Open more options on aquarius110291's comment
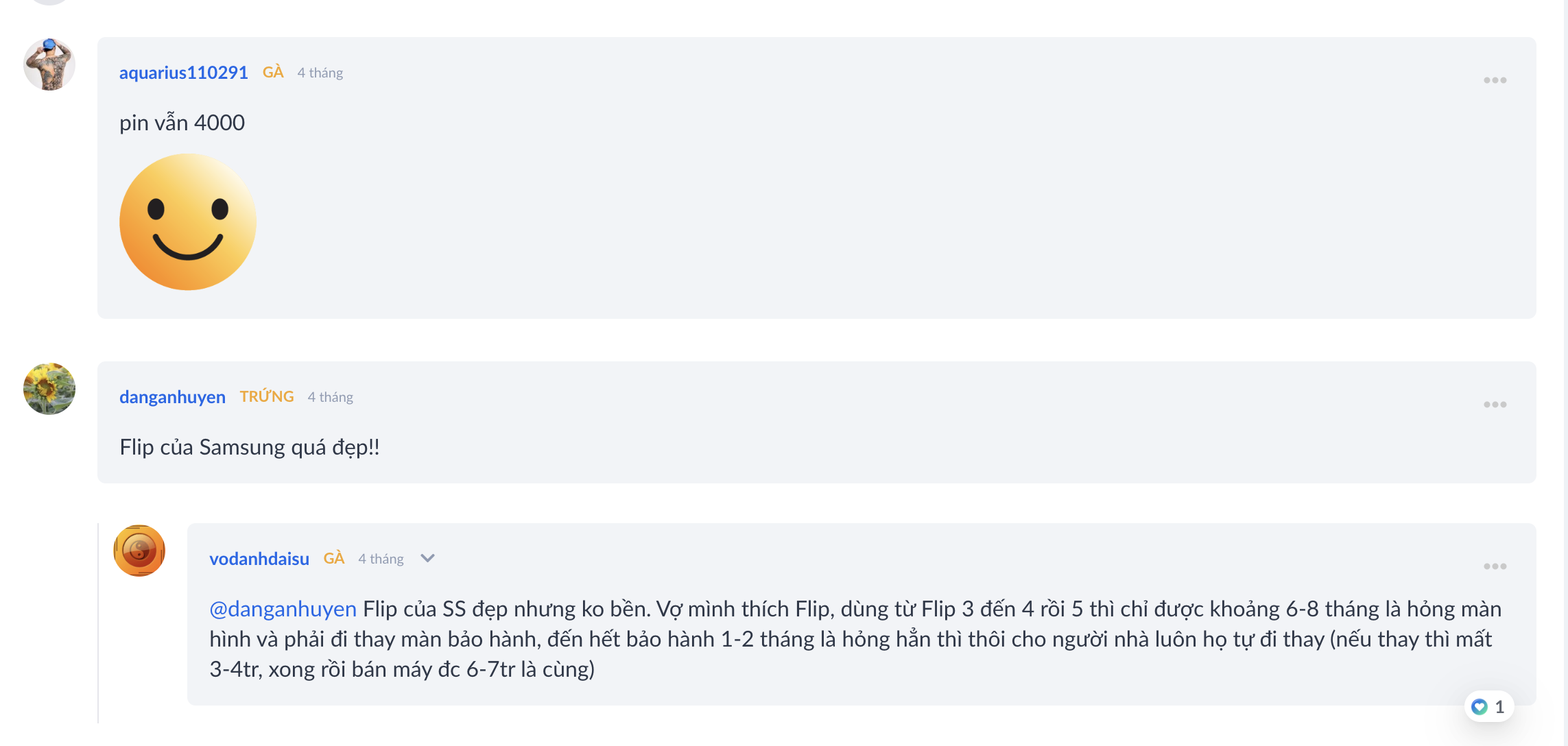This screenshot has width=1568, height=746. tap(1495, 80)
